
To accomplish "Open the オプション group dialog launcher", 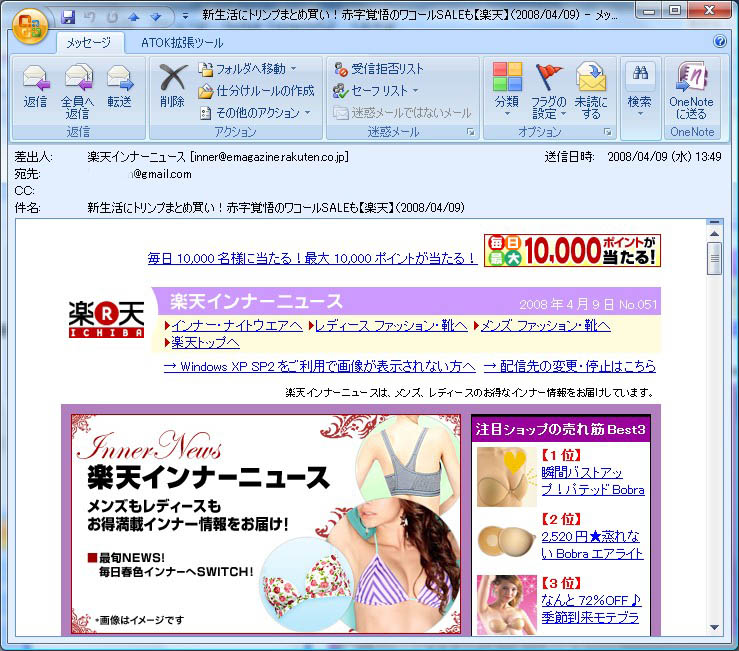I will pos(608,132).
